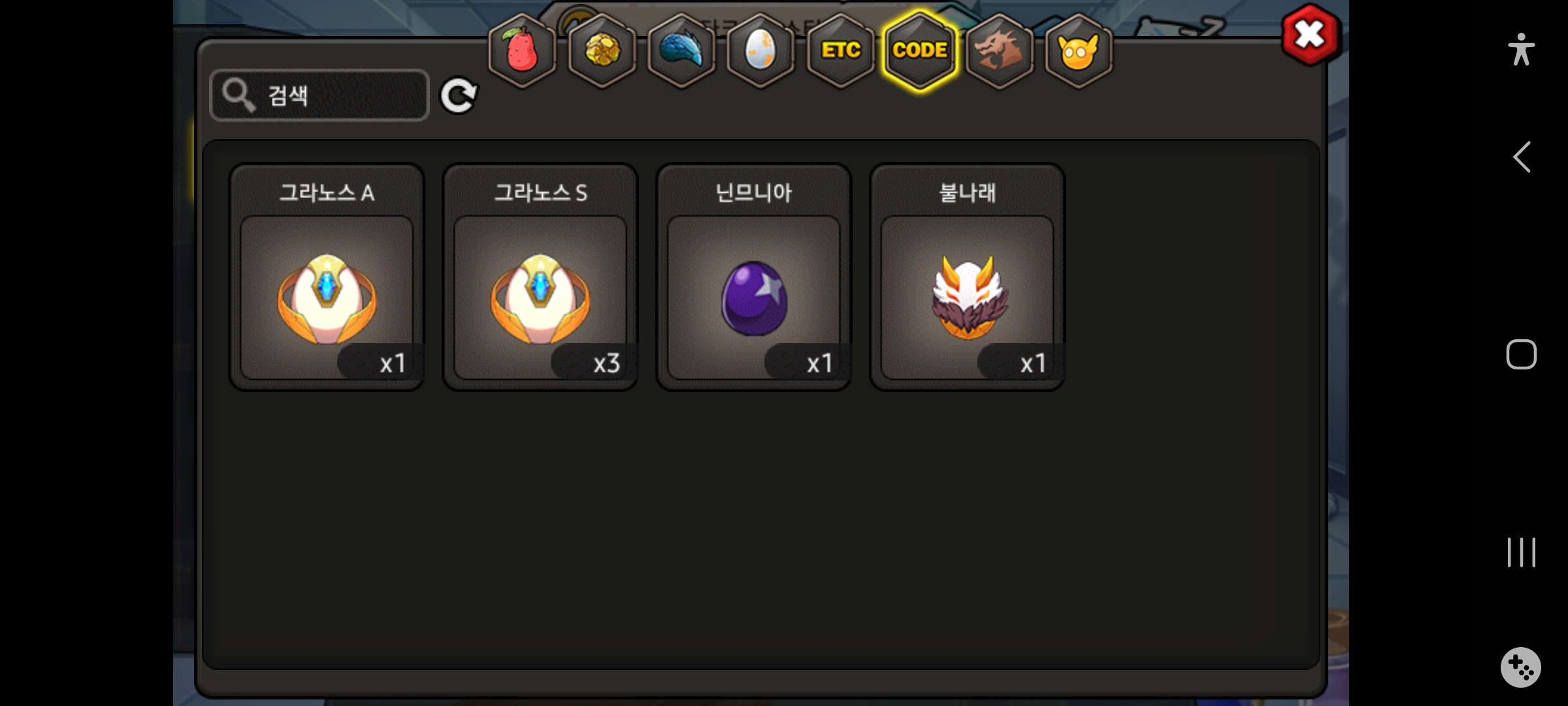The image size is (1568, 706).
Task: Open the brown dragon head tab
Action: [x=1000, y=50]
